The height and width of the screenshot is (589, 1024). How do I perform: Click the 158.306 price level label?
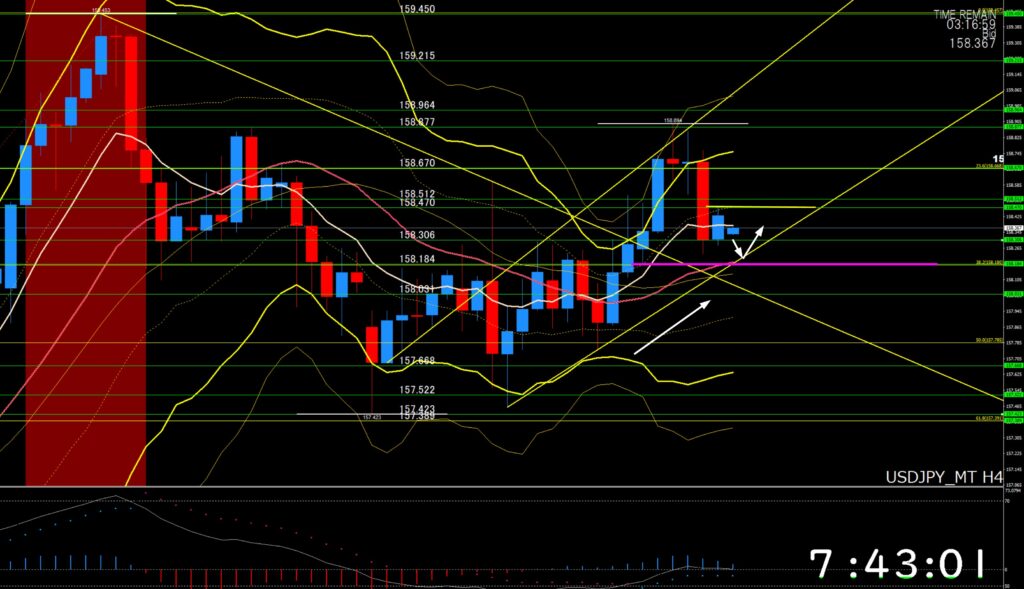(x=416, y=235)
